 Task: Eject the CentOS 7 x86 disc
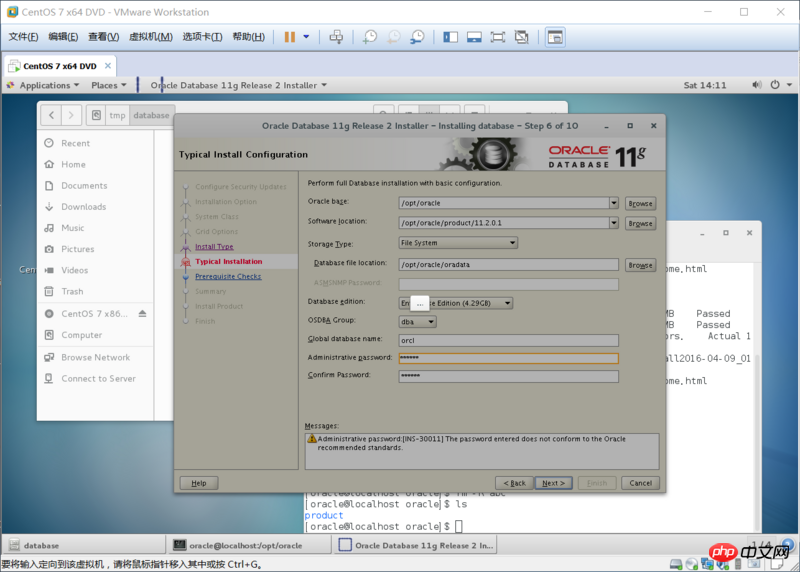pyautogui.click(x=142, y=313)
